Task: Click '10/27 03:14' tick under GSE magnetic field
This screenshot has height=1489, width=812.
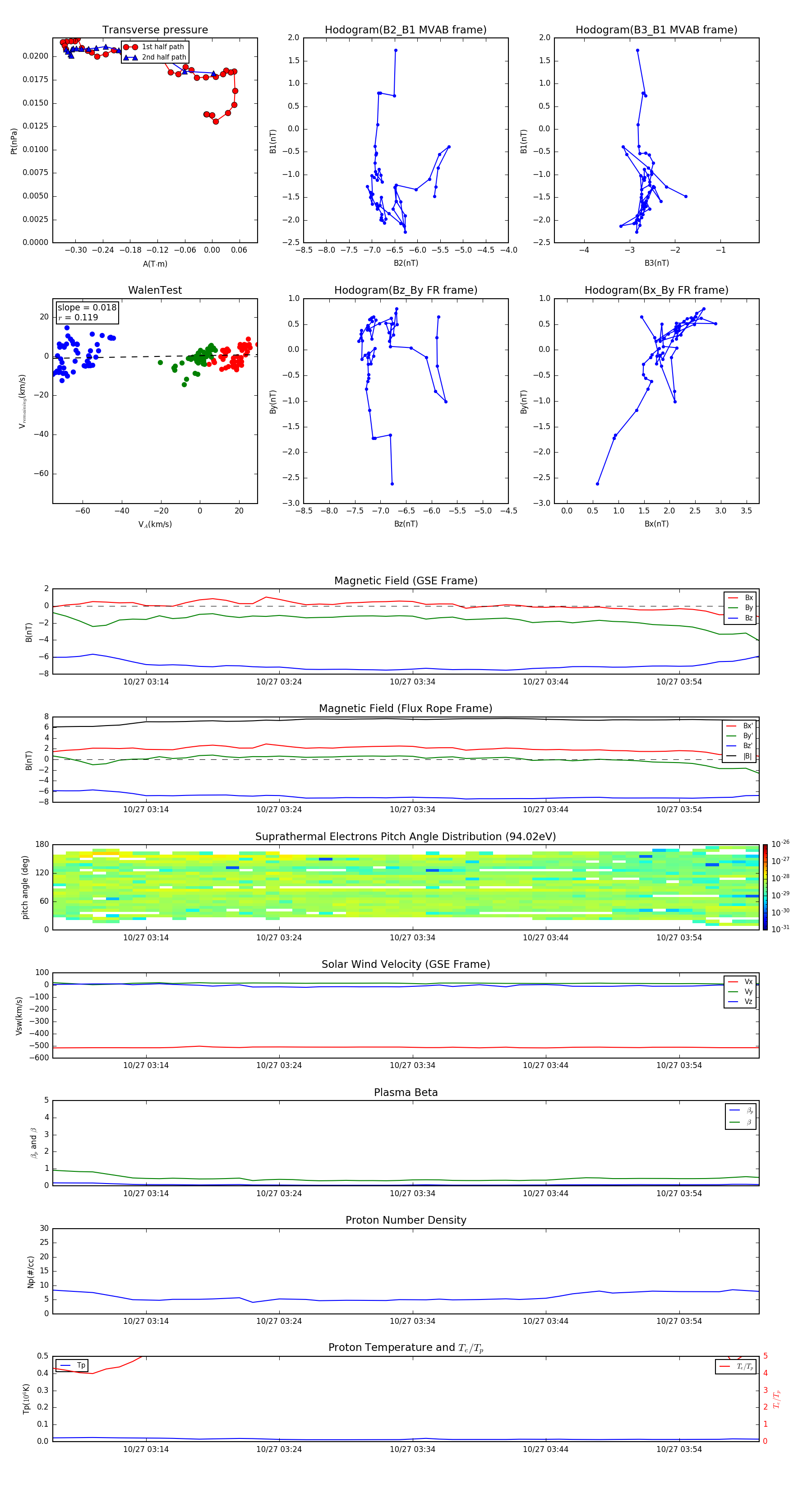Action: [146, 681]
